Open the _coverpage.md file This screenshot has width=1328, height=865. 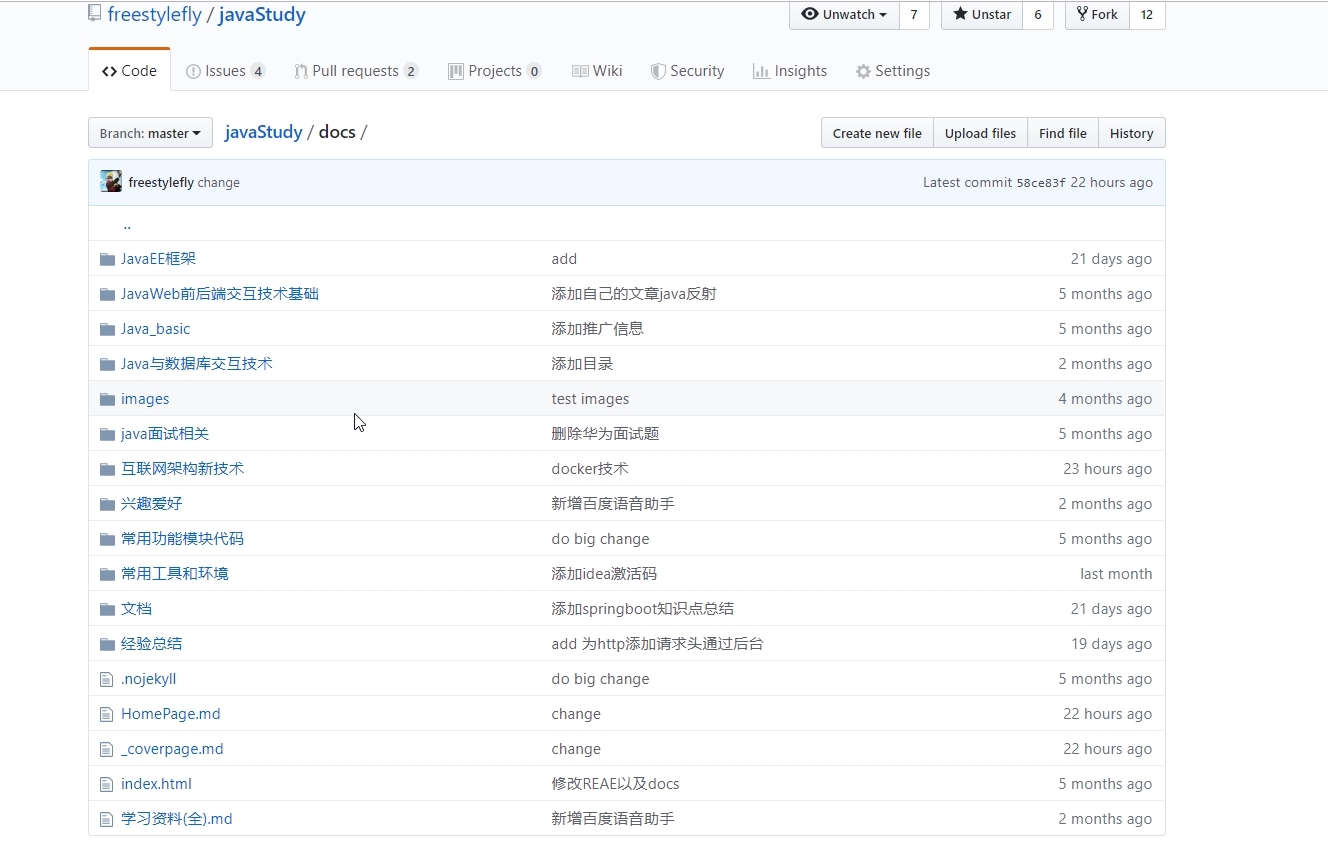point(172,749)
